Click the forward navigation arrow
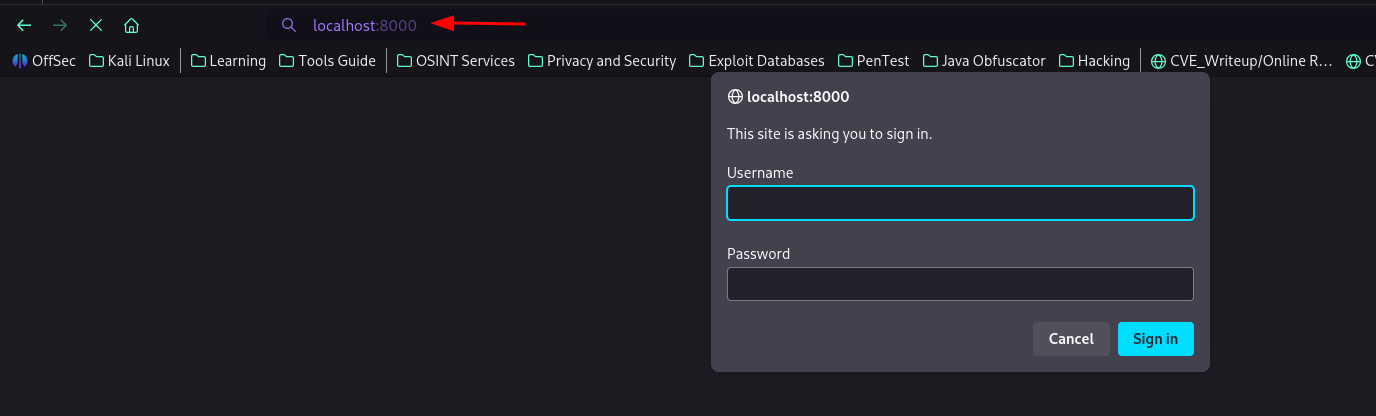The image size is (1376, 416). click(60, 25)
